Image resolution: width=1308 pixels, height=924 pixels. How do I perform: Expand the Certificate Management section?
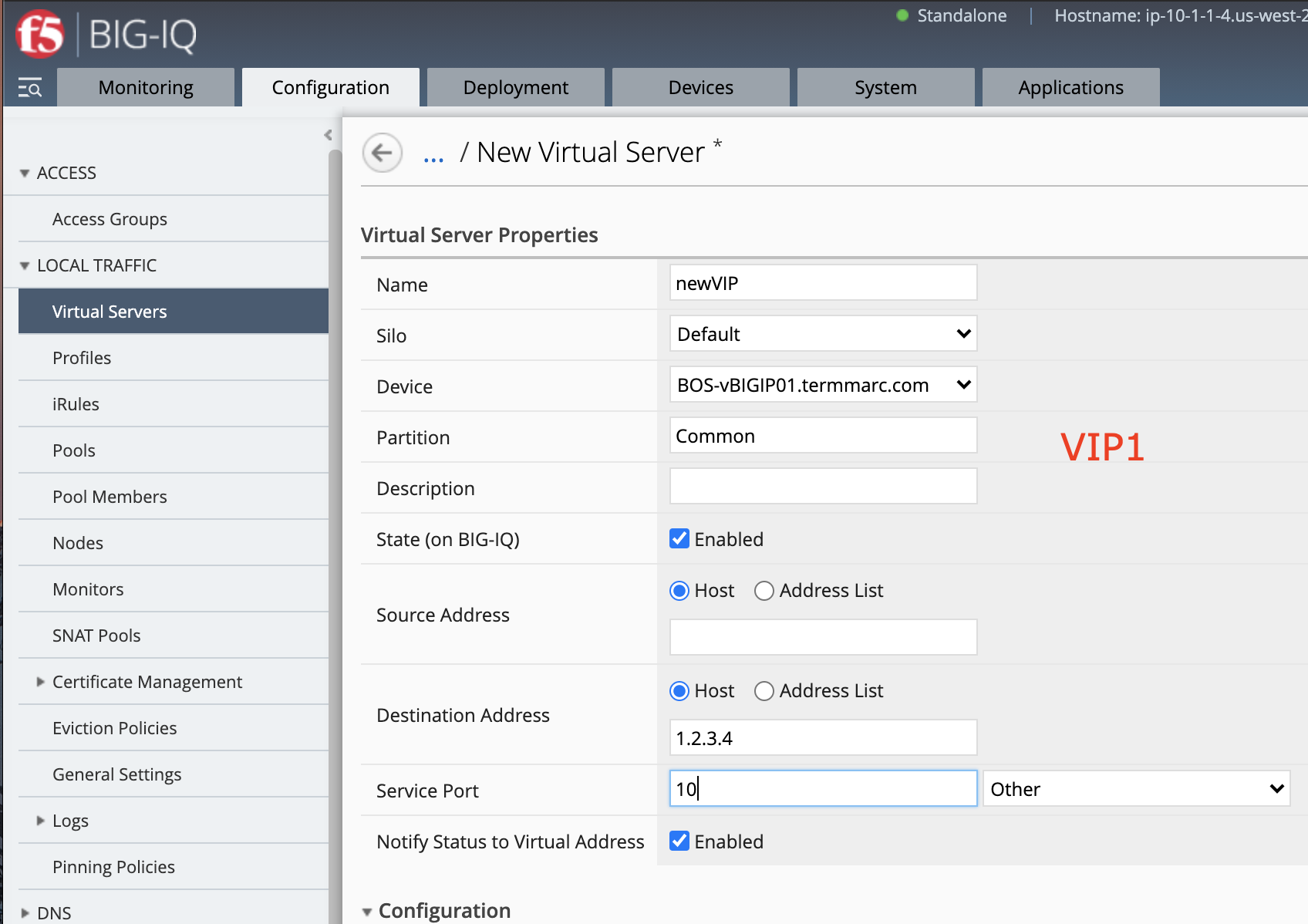pos(41,682)
